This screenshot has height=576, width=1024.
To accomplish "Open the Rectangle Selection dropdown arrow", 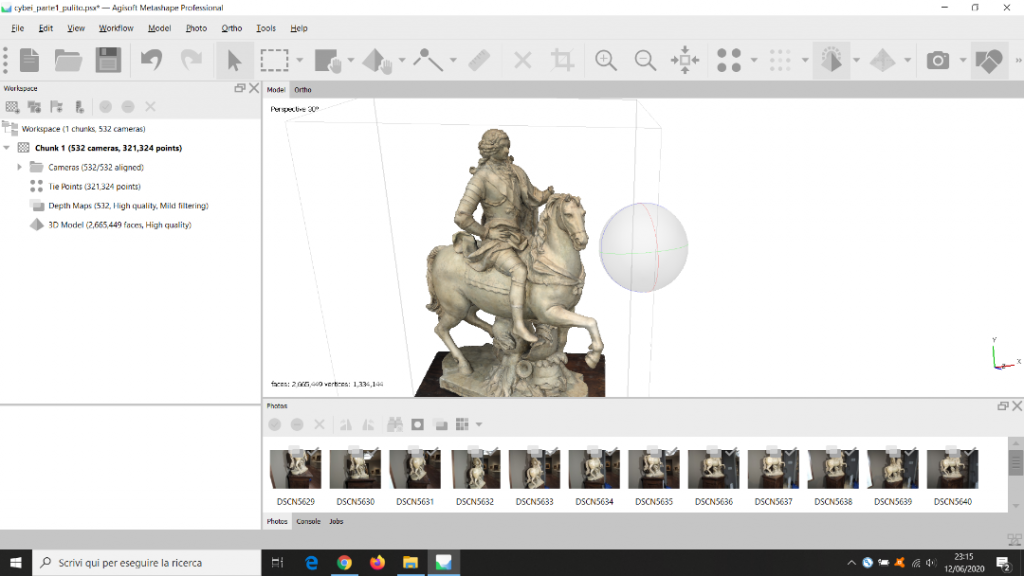I will (x=299, y=61).
